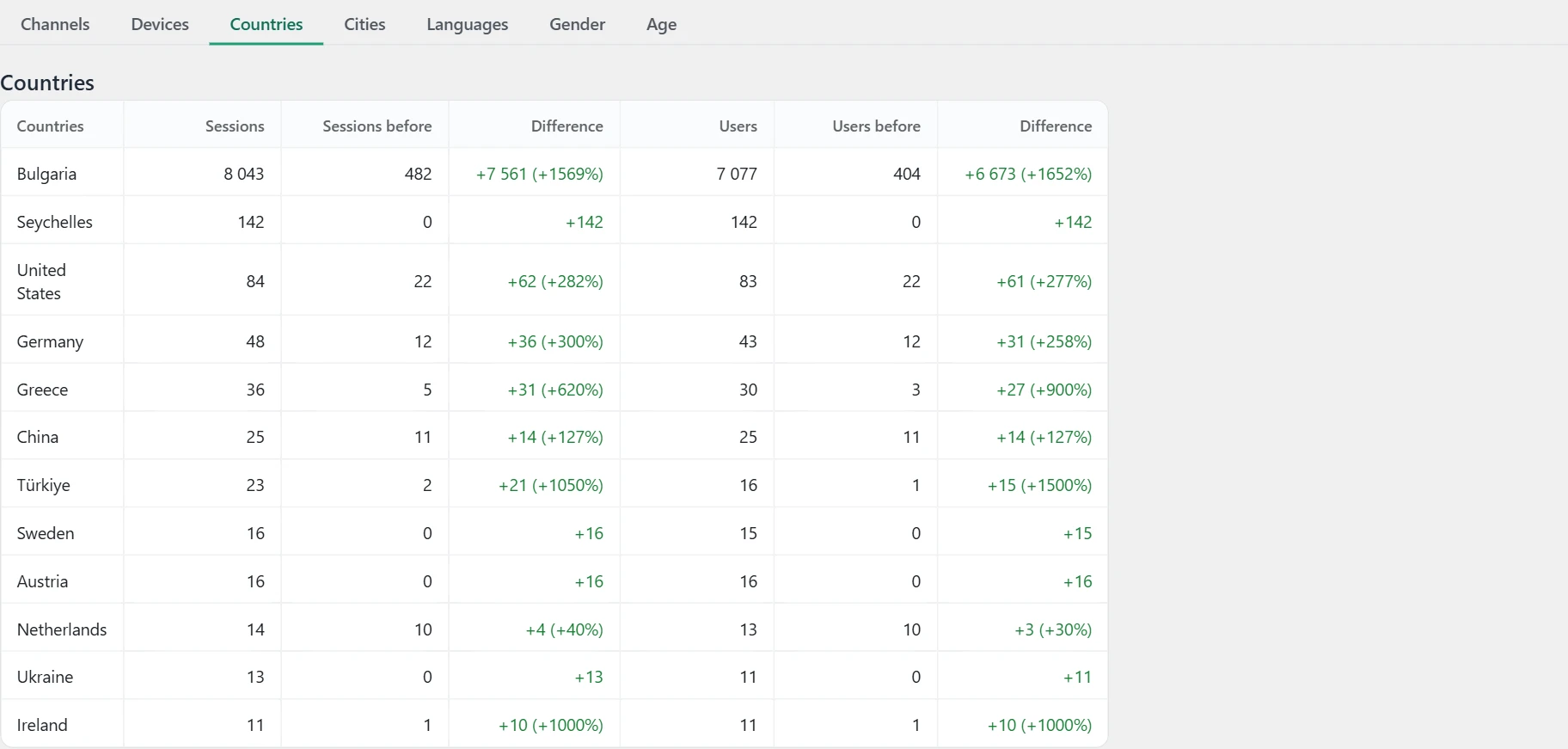Select the United States row label
This screenshot has height=749, width=1568.
click(x=41, y=281)
